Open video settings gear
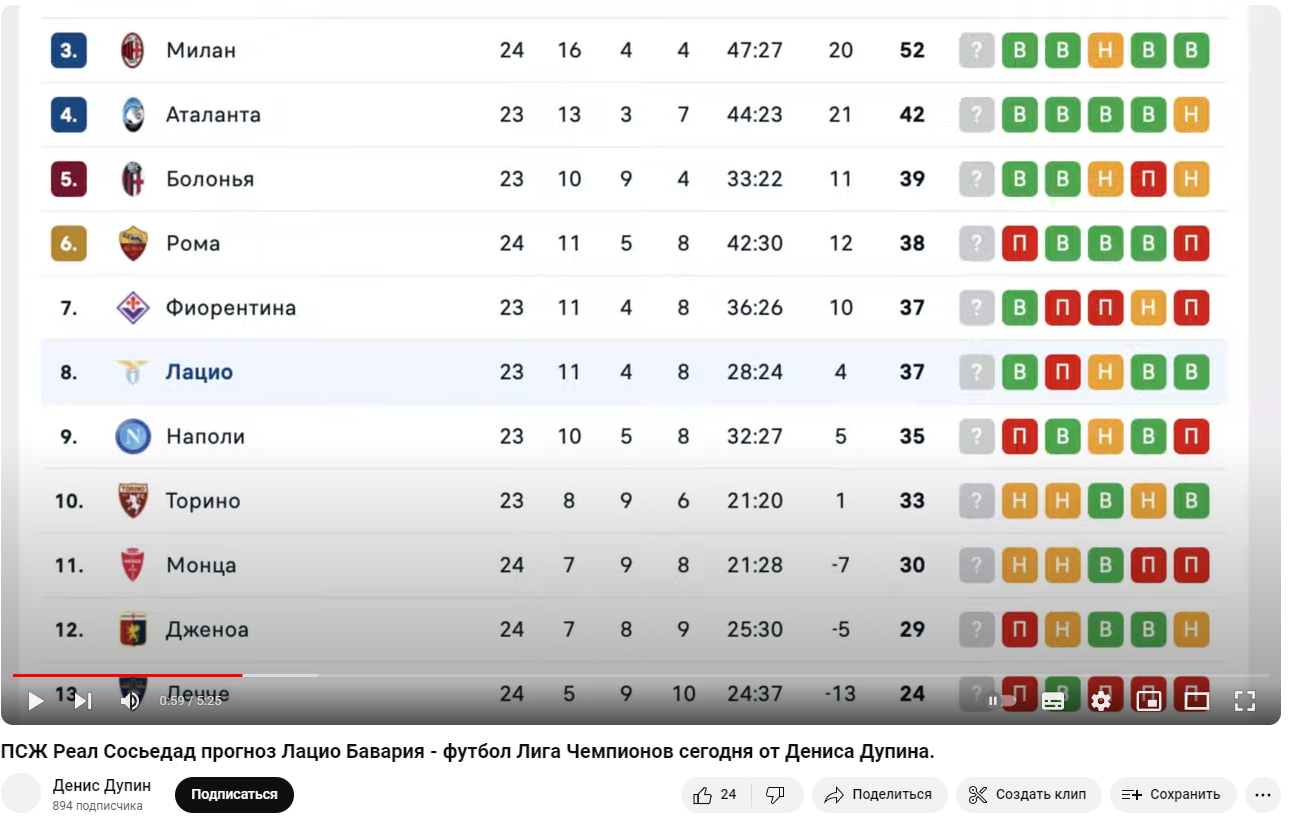The image size is (1294, 827). (x=1101, y=701)
